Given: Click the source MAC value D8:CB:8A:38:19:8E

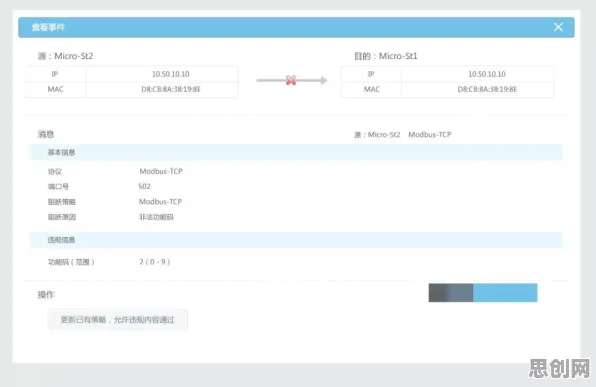Looking at the screenshot, I should tap(171, 89).
